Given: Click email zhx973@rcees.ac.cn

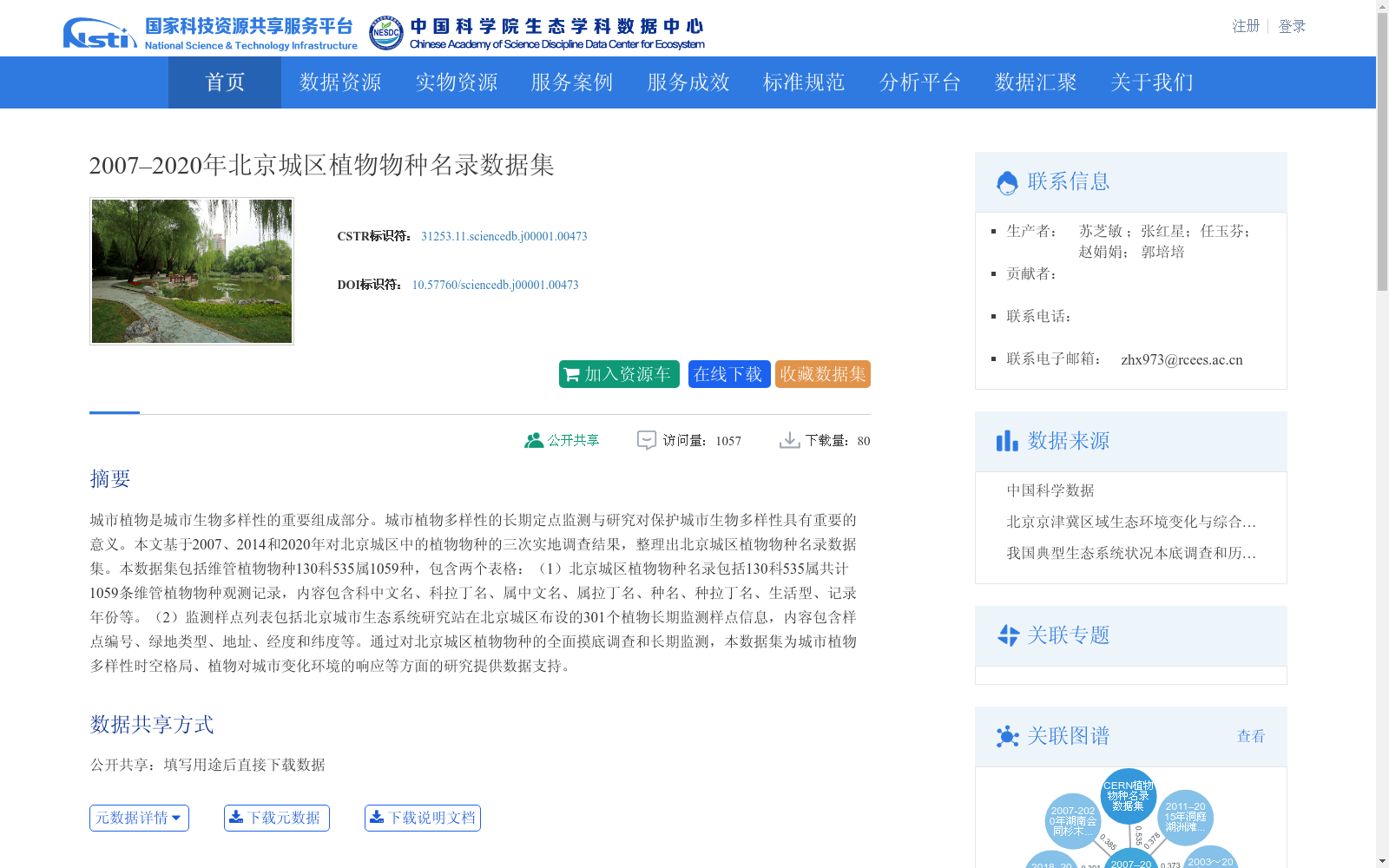Looking at the screenshot, I should click(1182, 359).
